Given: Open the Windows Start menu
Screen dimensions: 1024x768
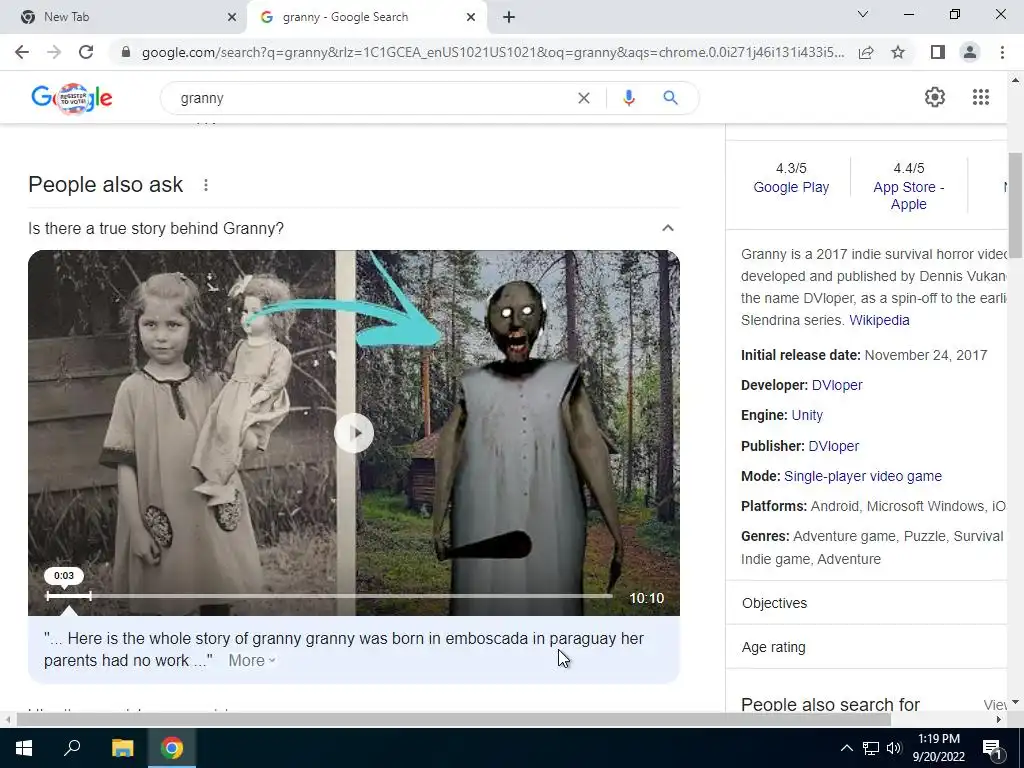Looking at the screenshot, I should pyautogui.click(x=24, y=748).
